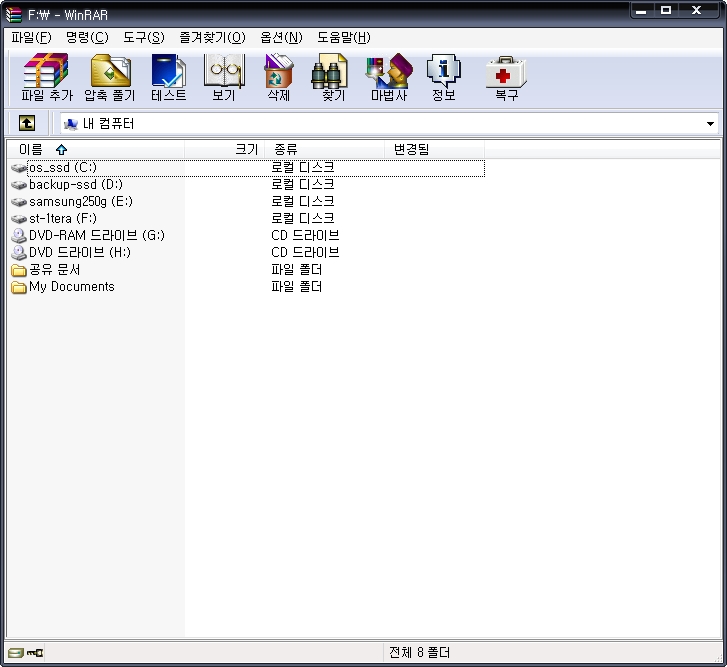The height and width of the screenshot is (667, 727).
Task: Select the backup-ssd (D:) drive
Action: pyautogui.click(x=76, y=185)
